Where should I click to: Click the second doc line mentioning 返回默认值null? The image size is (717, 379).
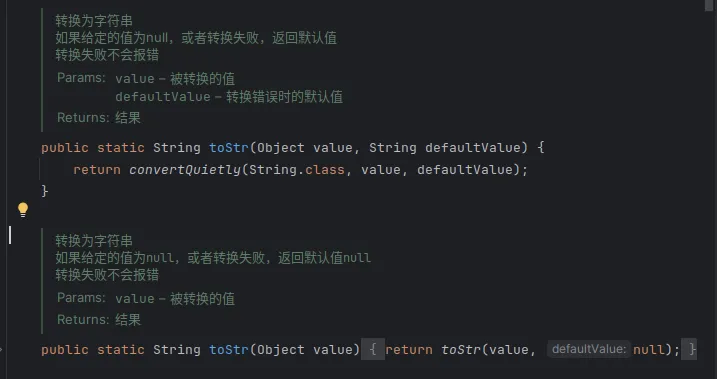213,258
